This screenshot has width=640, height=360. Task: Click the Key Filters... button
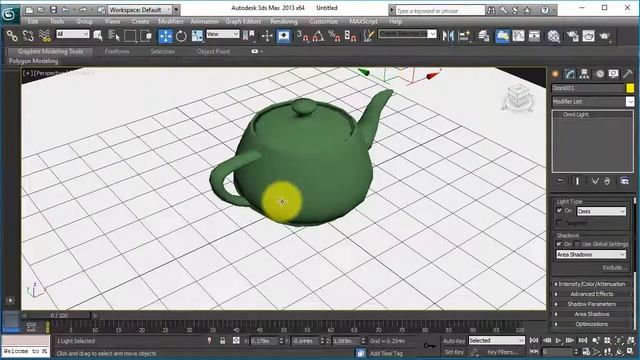[502, 352]
